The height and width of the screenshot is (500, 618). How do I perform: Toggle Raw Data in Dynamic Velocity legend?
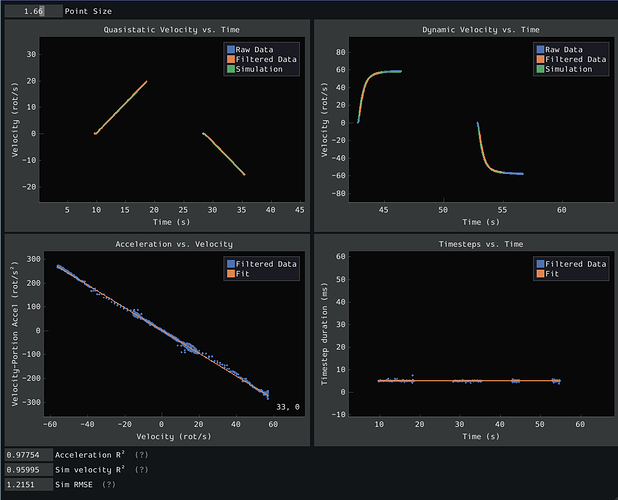click(560, 50)
